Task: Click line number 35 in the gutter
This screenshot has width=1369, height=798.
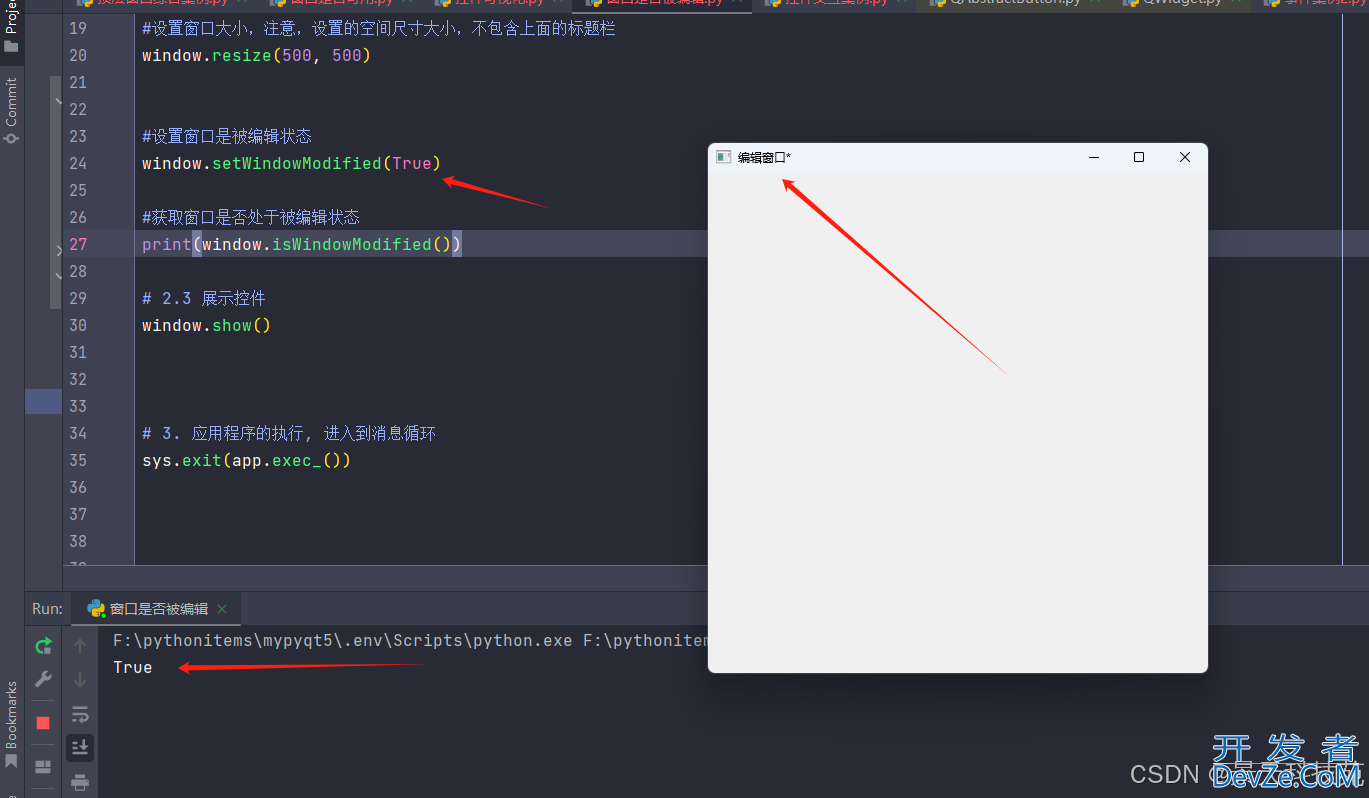Action: 78,460
